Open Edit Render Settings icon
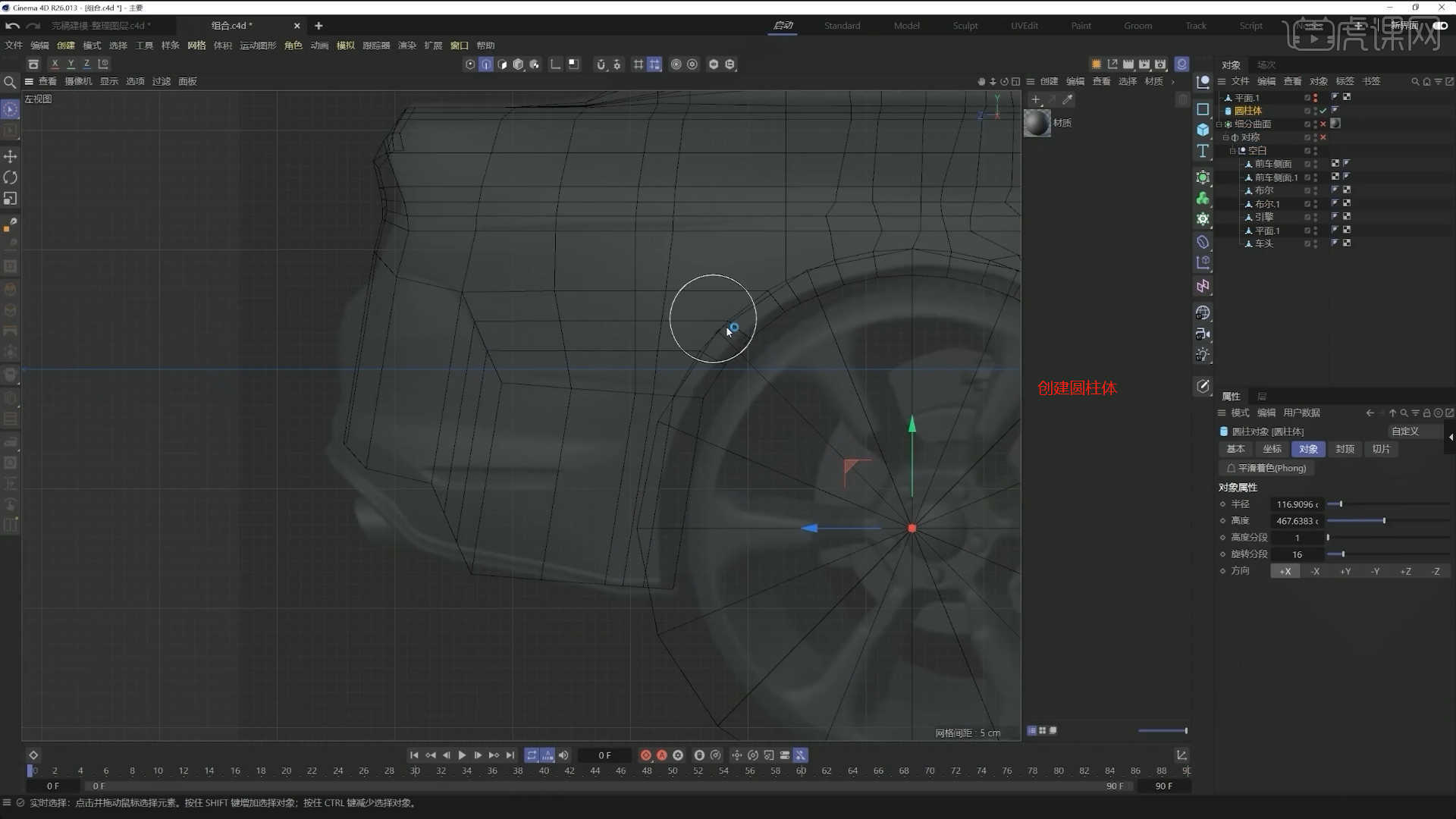 pos(1160,64)
